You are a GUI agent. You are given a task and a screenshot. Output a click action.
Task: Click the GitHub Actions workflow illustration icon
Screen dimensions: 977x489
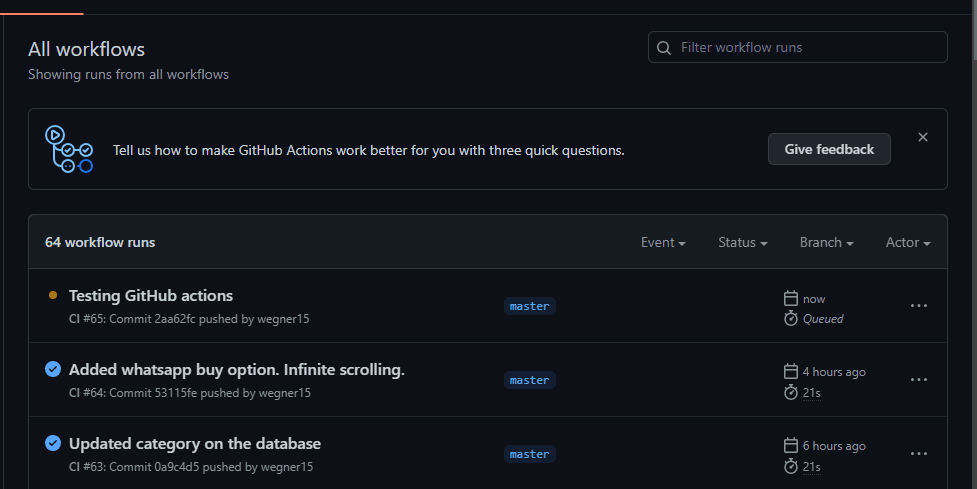coord(69,149)
